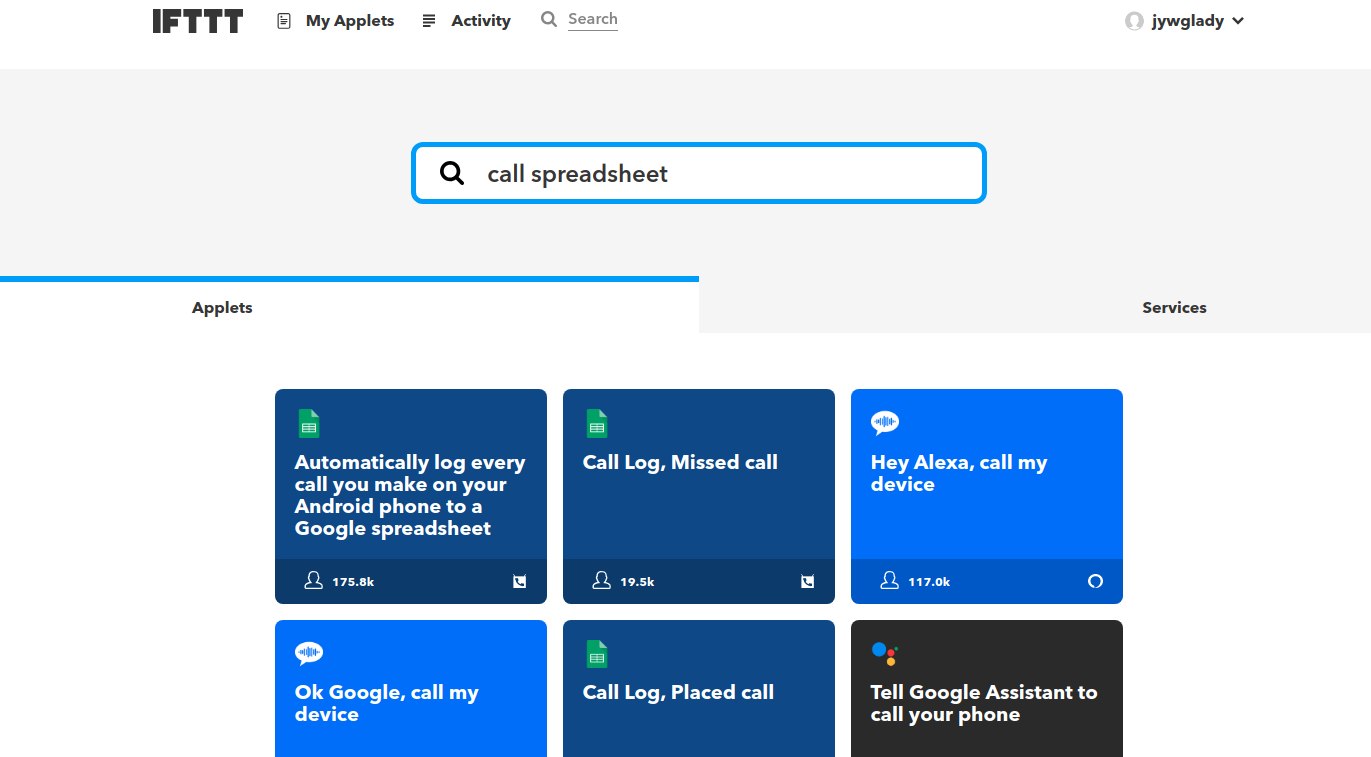Click the Search link in the header
Screen dimensions: 1371x757
tap(593, 19)
